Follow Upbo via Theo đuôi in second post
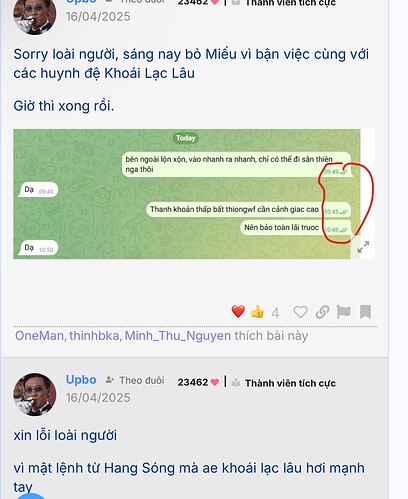Image resolution: width=408 pixels, height=499 pixels. coord(135,380)
